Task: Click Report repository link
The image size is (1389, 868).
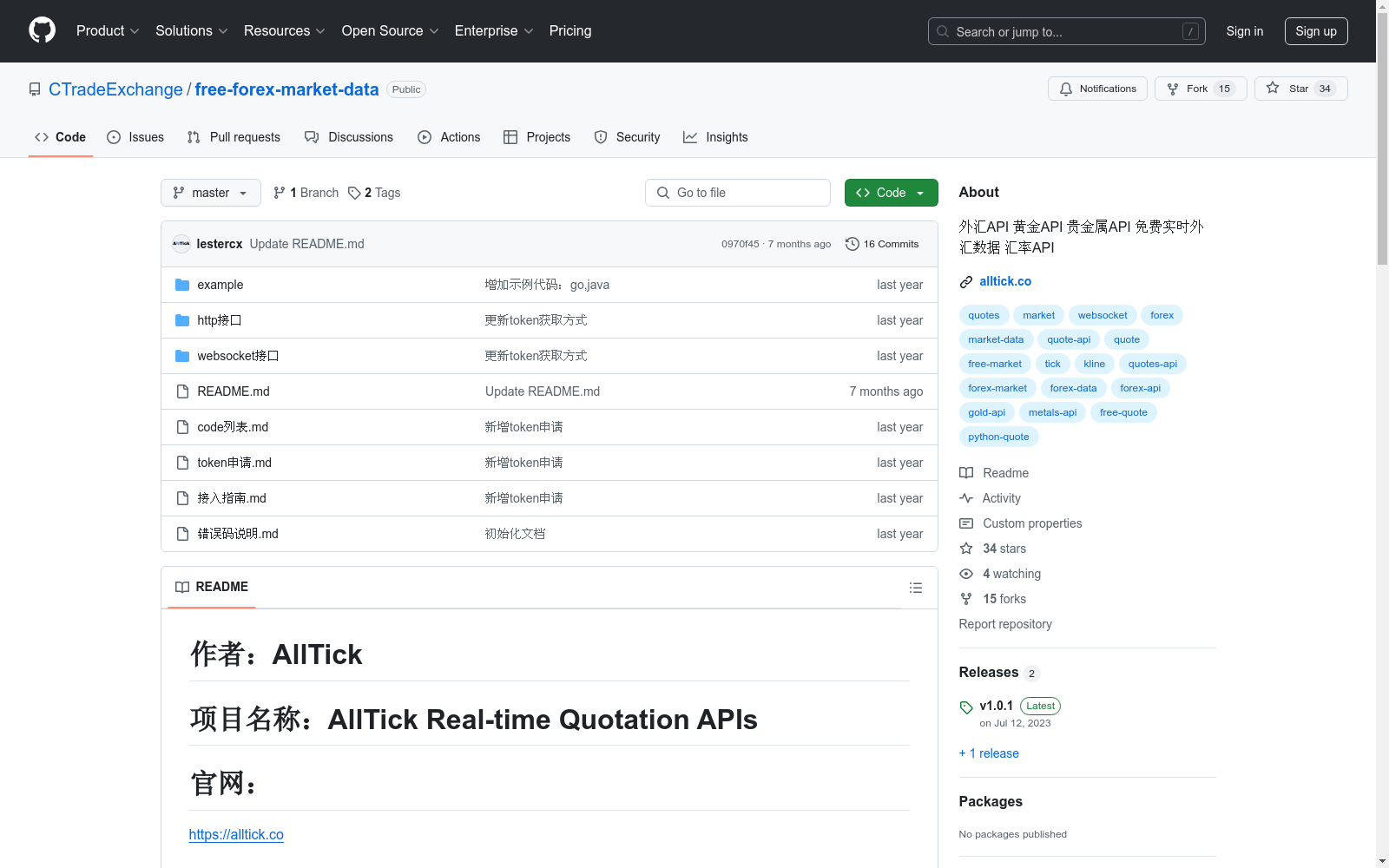Action: [1005, 624]
